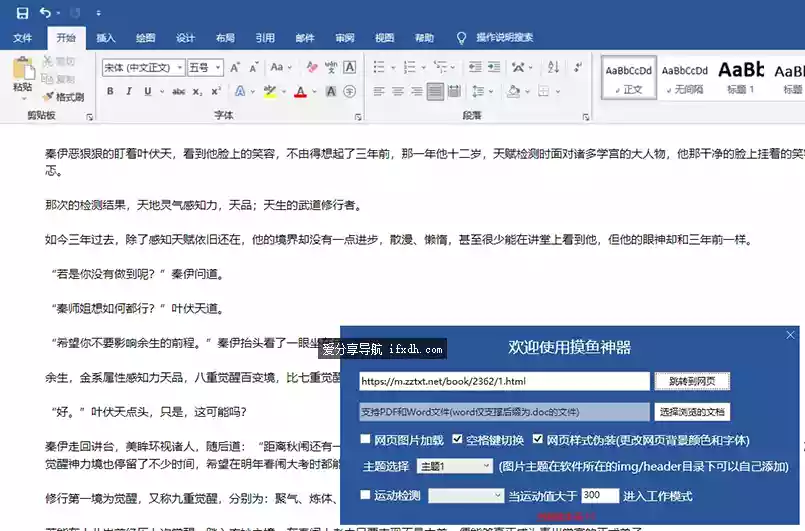805x531 pixels.
Task: Switch to 布局 tab
Action: 225,37
